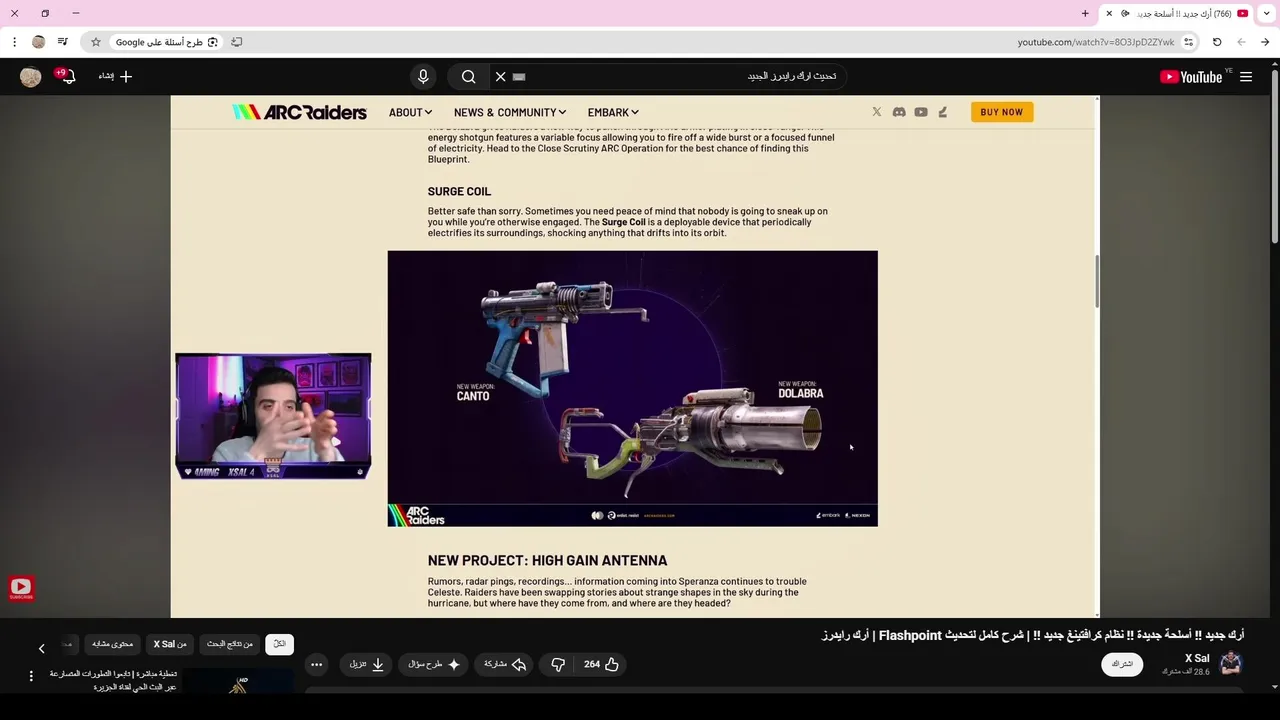Go to the YouTube home logo

coord(1191,77)
